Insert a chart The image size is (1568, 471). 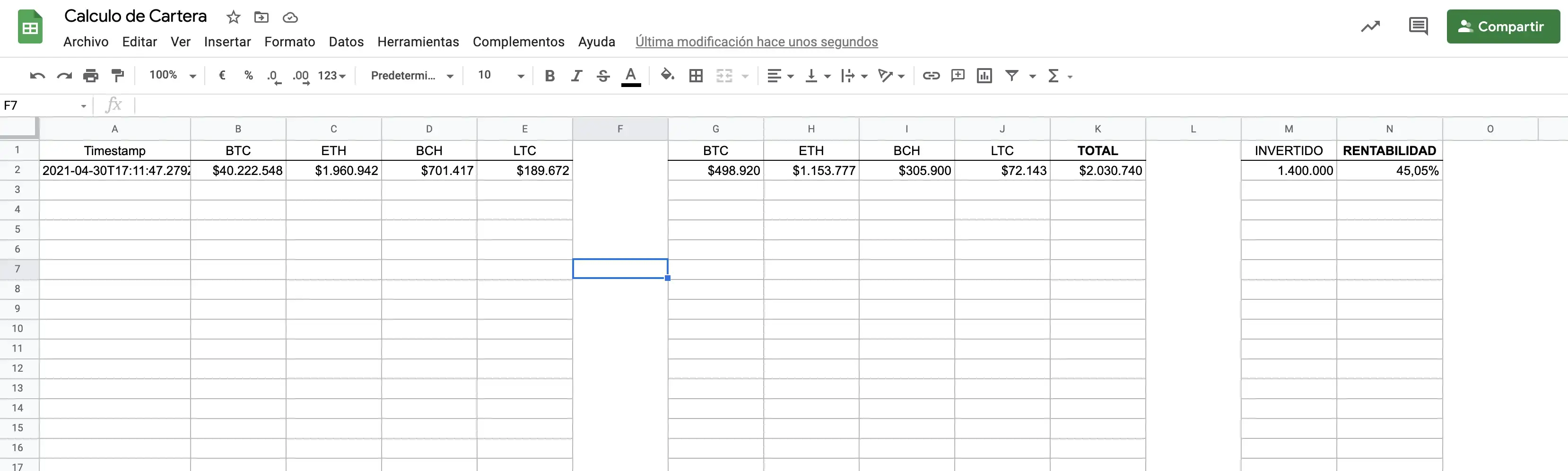point(984,76)
